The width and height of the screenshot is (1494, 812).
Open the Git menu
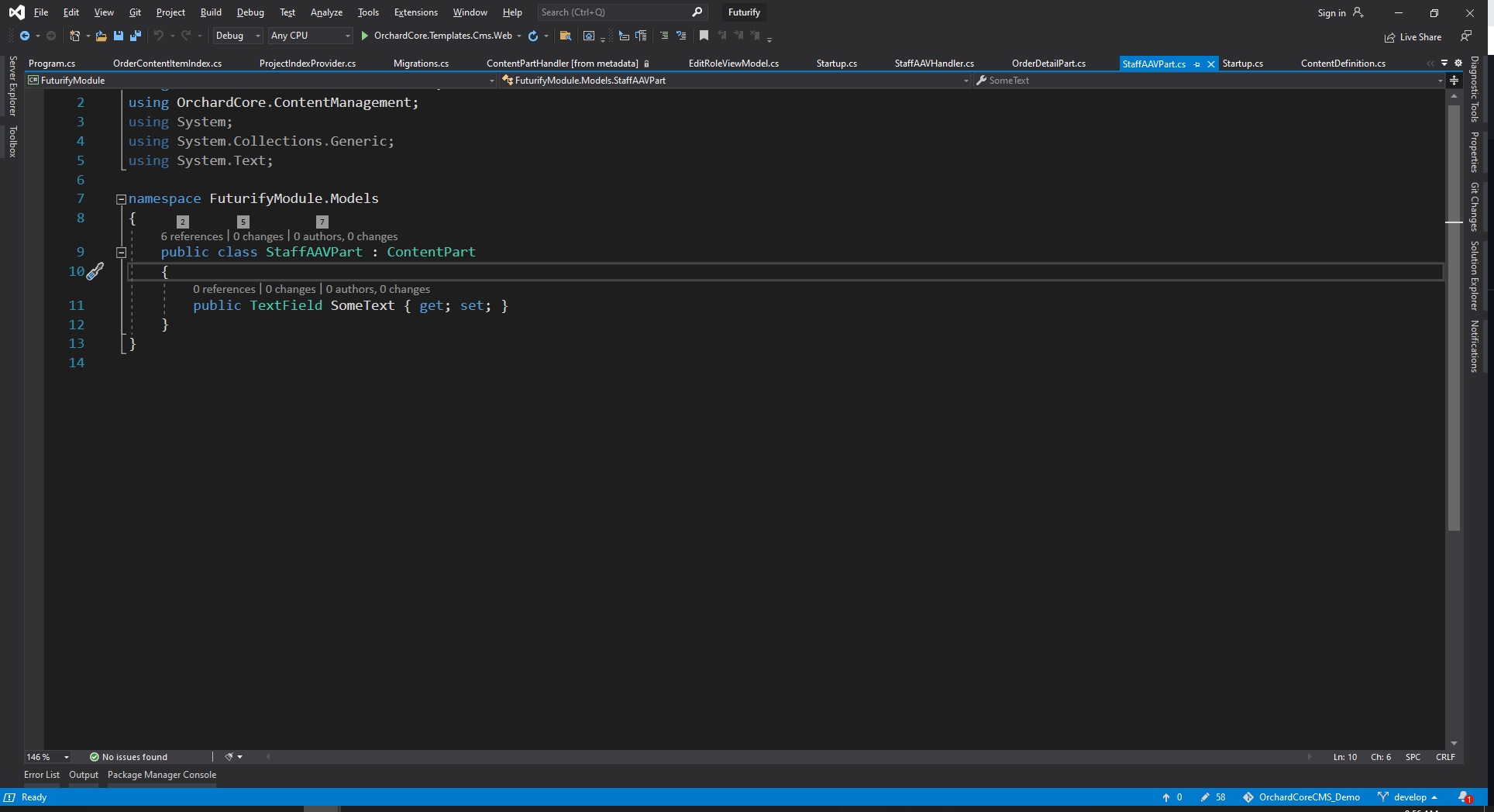coord(134,12)
